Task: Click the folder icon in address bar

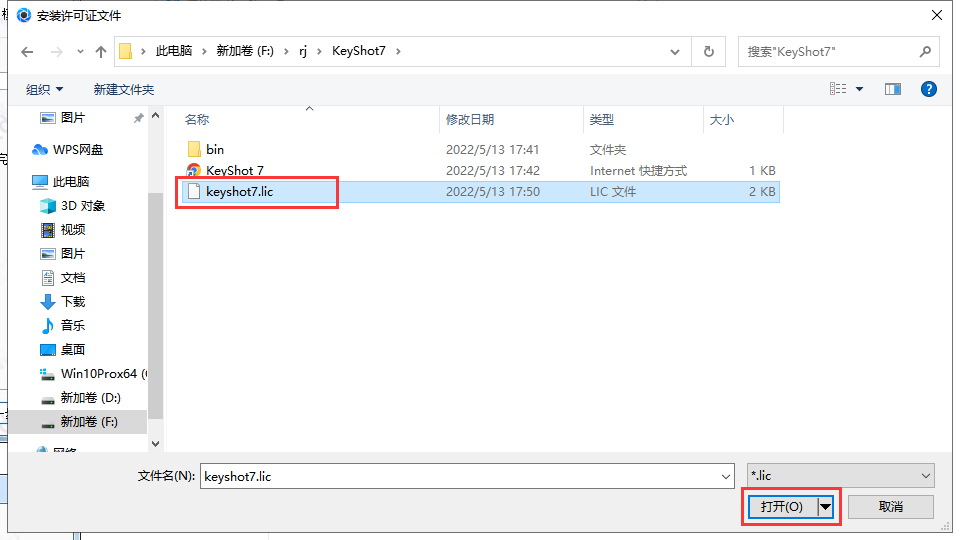Action: pos(126,51)
